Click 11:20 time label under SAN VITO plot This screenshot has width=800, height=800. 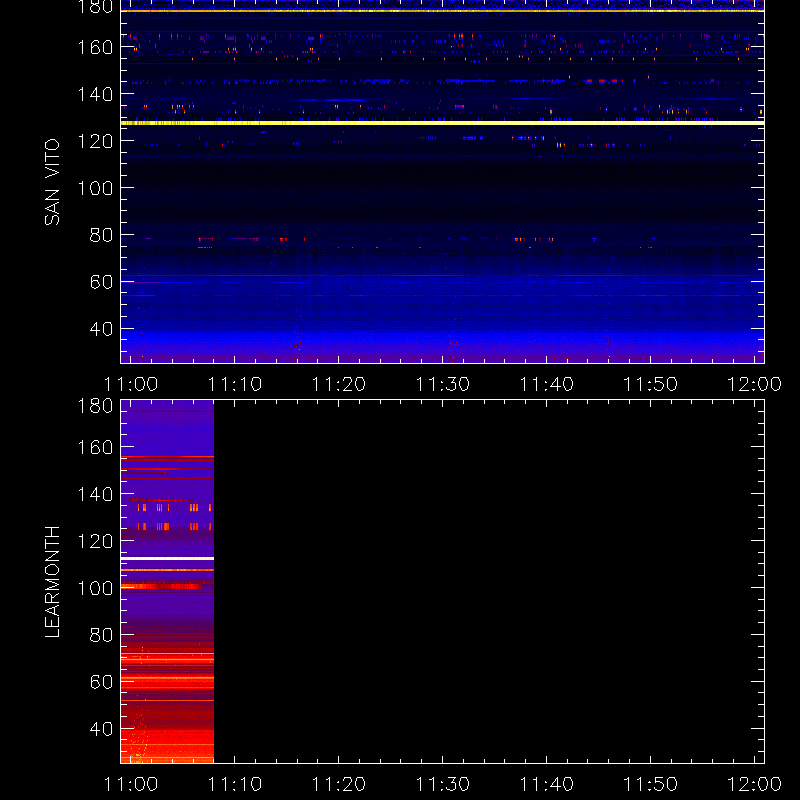coord(339,384)
